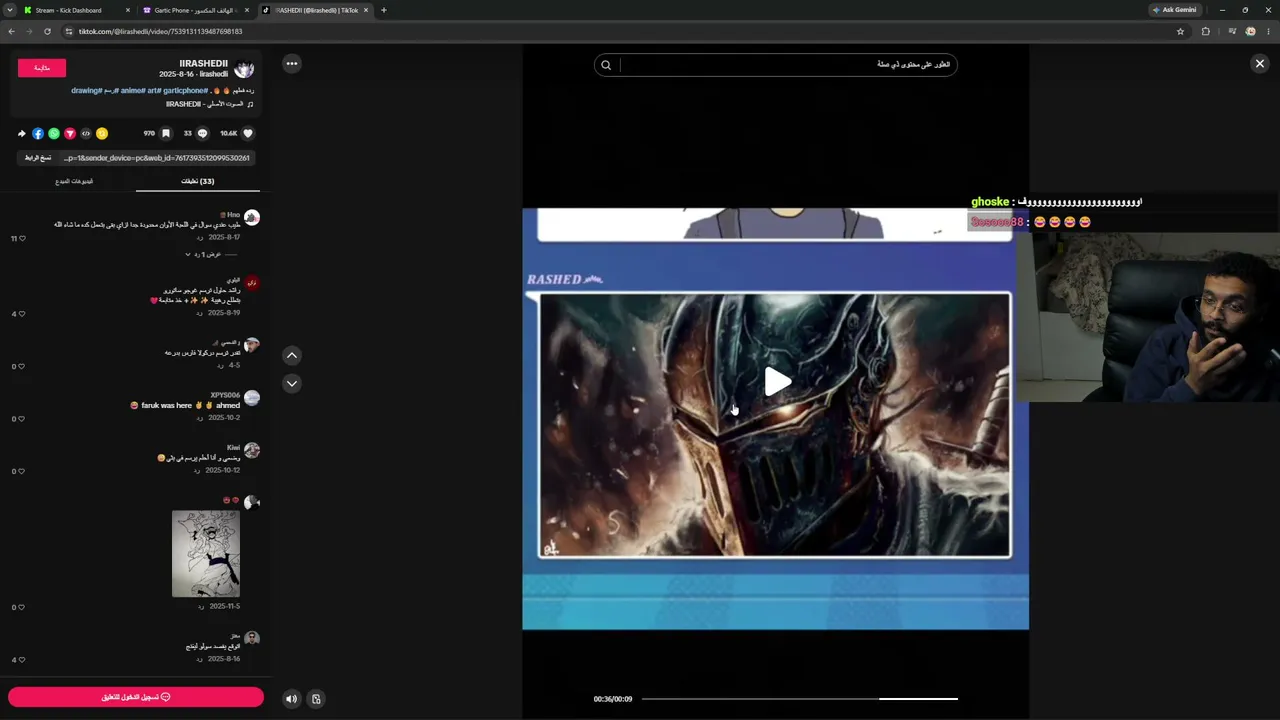Open the drawing image in the comment
Image resolution: width=1280 pixels, height=720 pixels.
pos(206,554)
